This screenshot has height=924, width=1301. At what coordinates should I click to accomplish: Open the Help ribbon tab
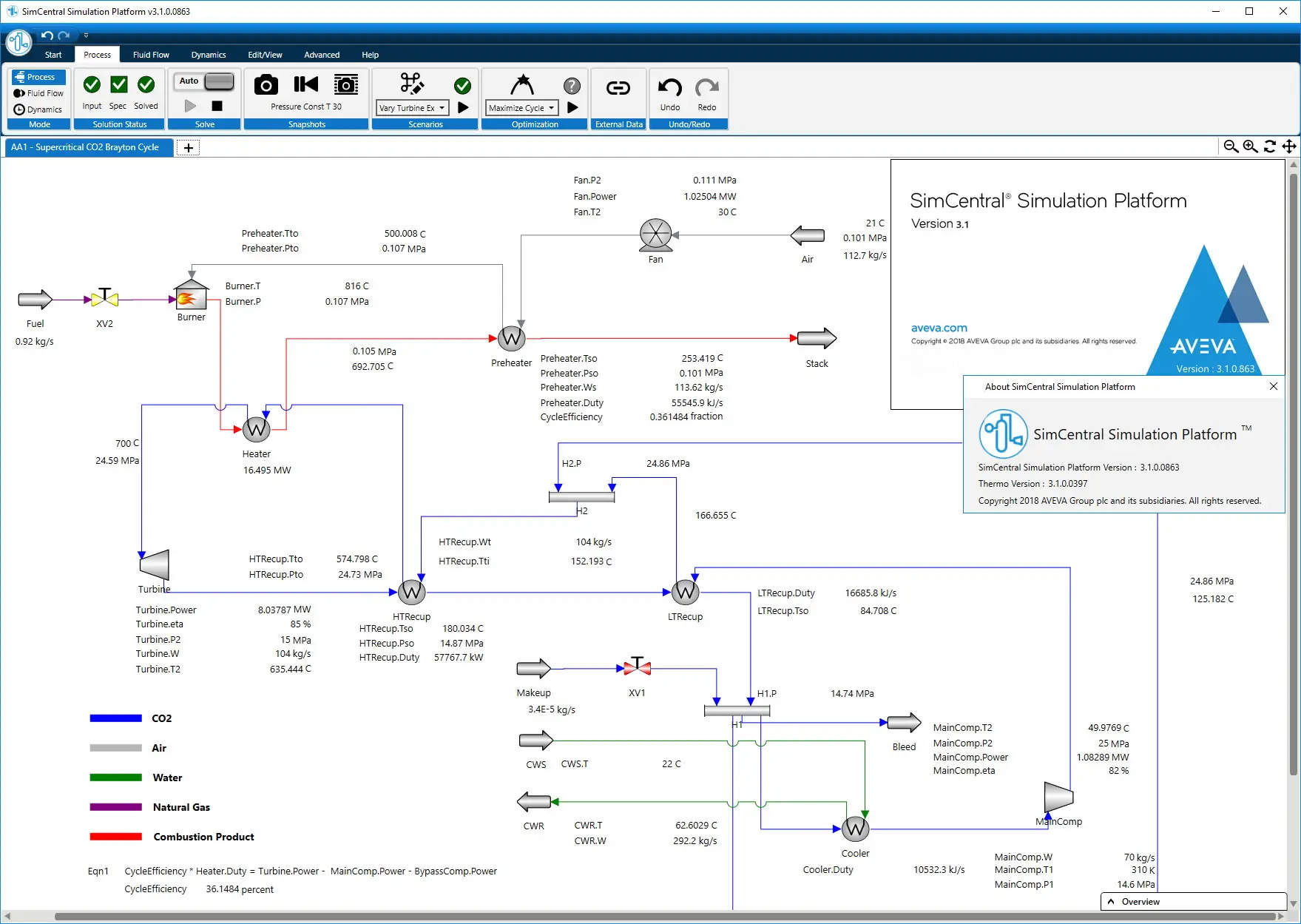click(x=370, y=55)
